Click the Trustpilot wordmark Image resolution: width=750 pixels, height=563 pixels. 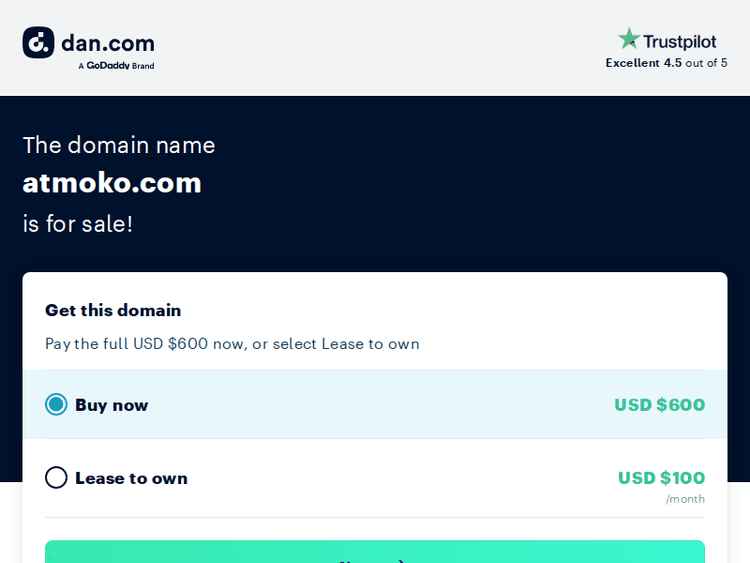(680, 41)
